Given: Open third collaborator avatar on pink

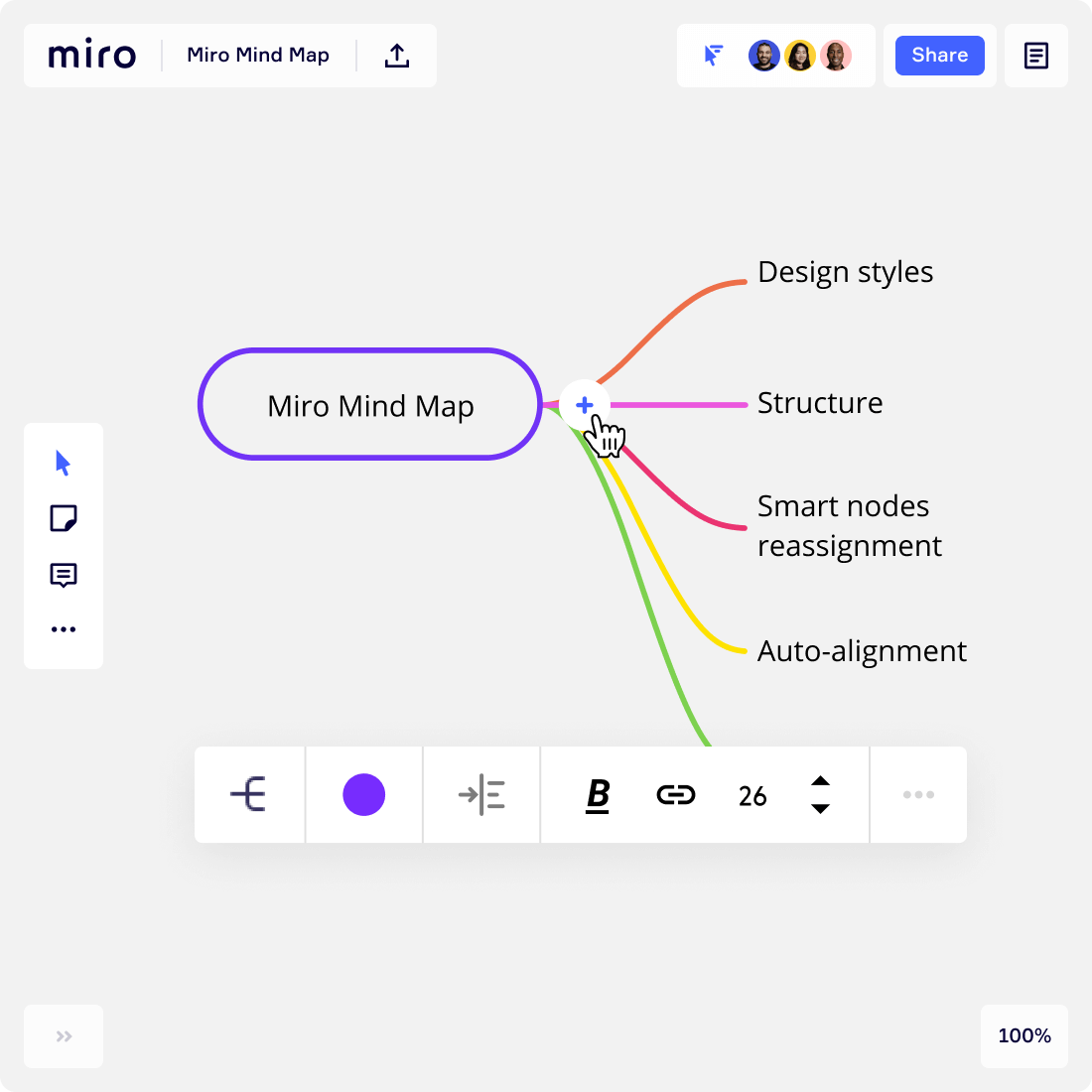Looking at the screenshot, I should point(836,55).
